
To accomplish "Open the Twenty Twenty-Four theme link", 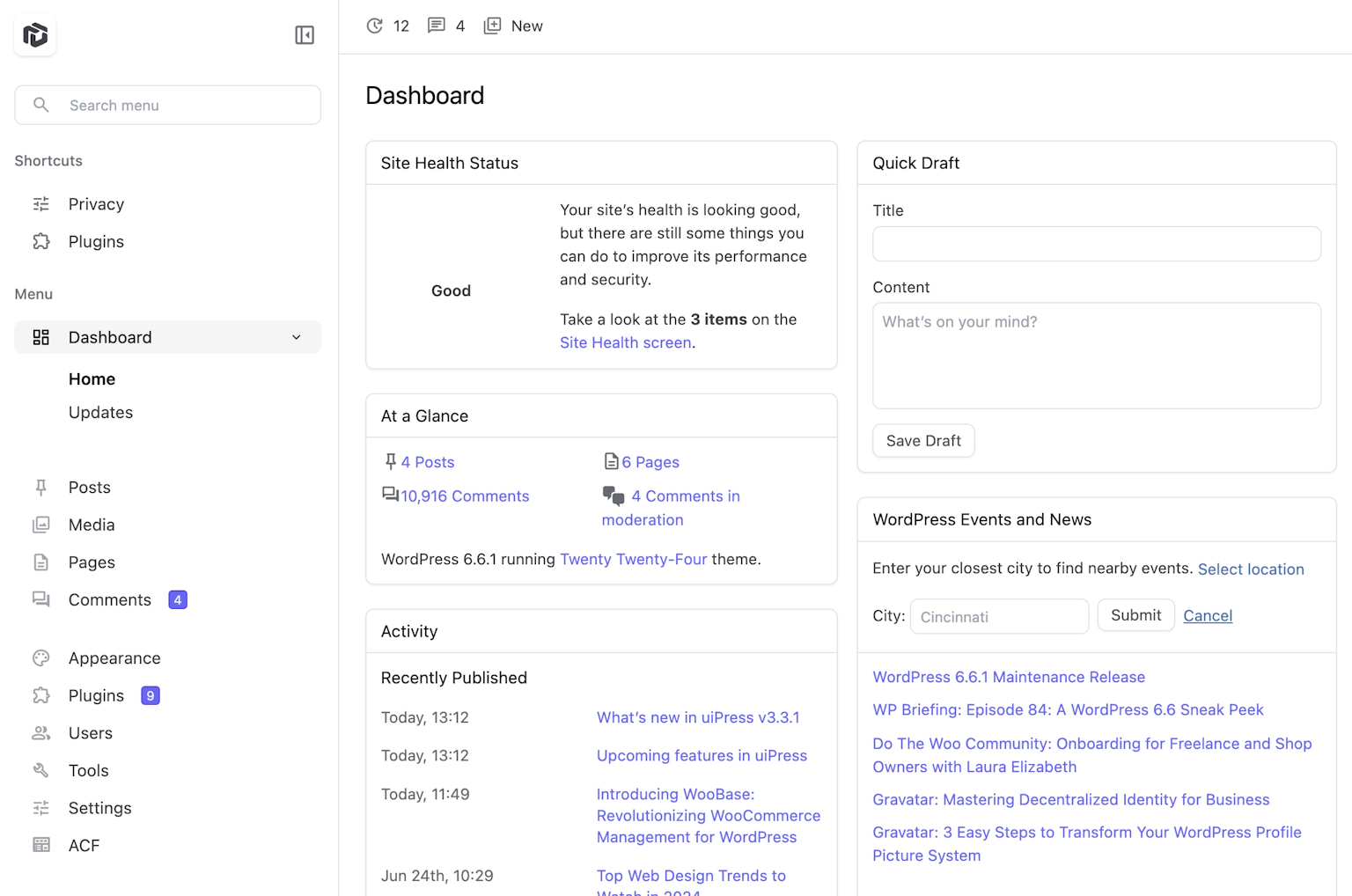I will pos(634,559).
